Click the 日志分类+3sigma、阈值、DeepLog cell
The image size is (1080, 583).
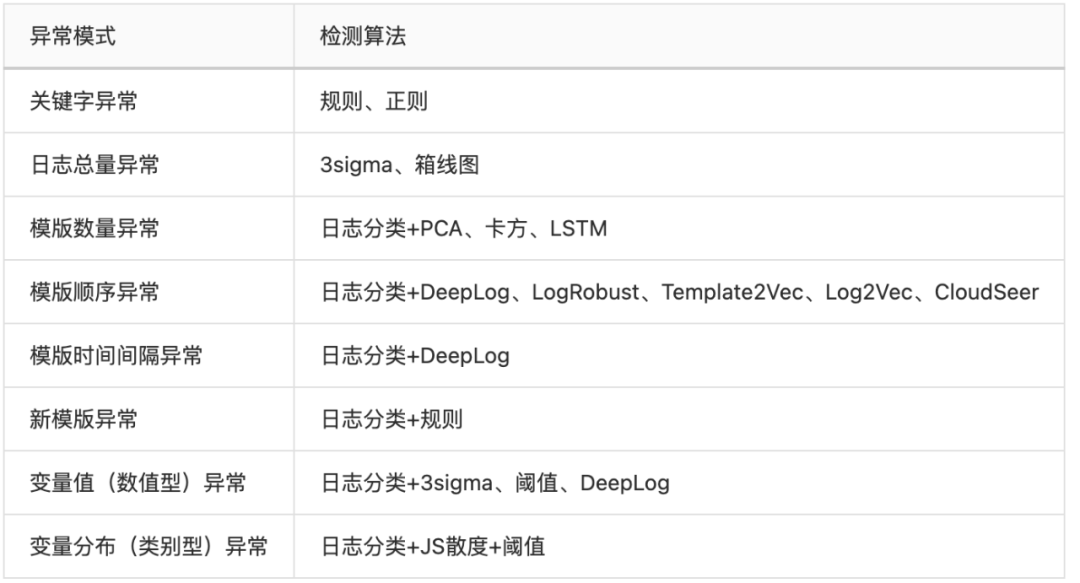tap(495, 484)
